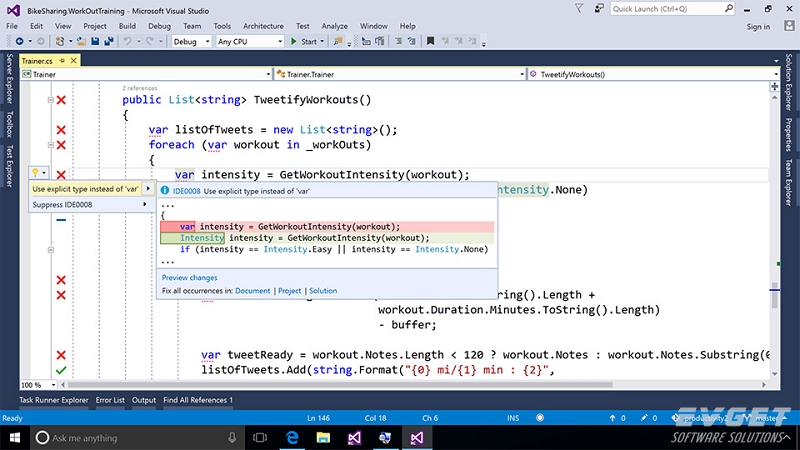Click the pin icon on Trainer.cs tab
This screenshot has width=800, height=450.
coord(62,61)
